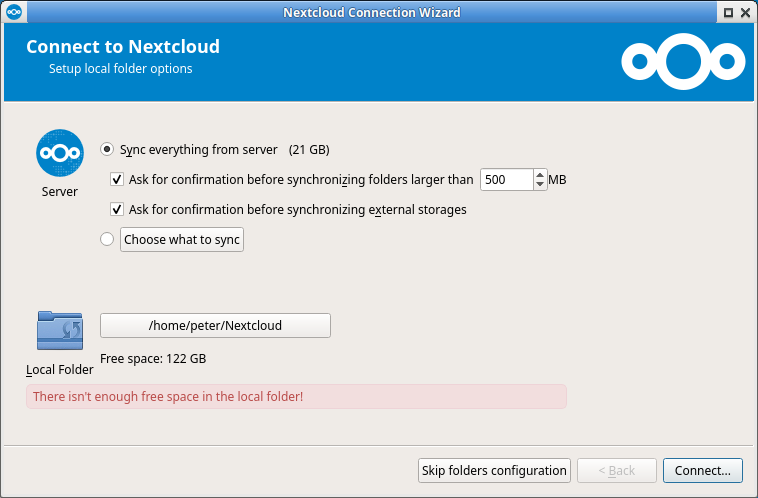Viewport: 758px width, 498px height.
Task: Click the disabled Back button
Action: click(617, 470)
